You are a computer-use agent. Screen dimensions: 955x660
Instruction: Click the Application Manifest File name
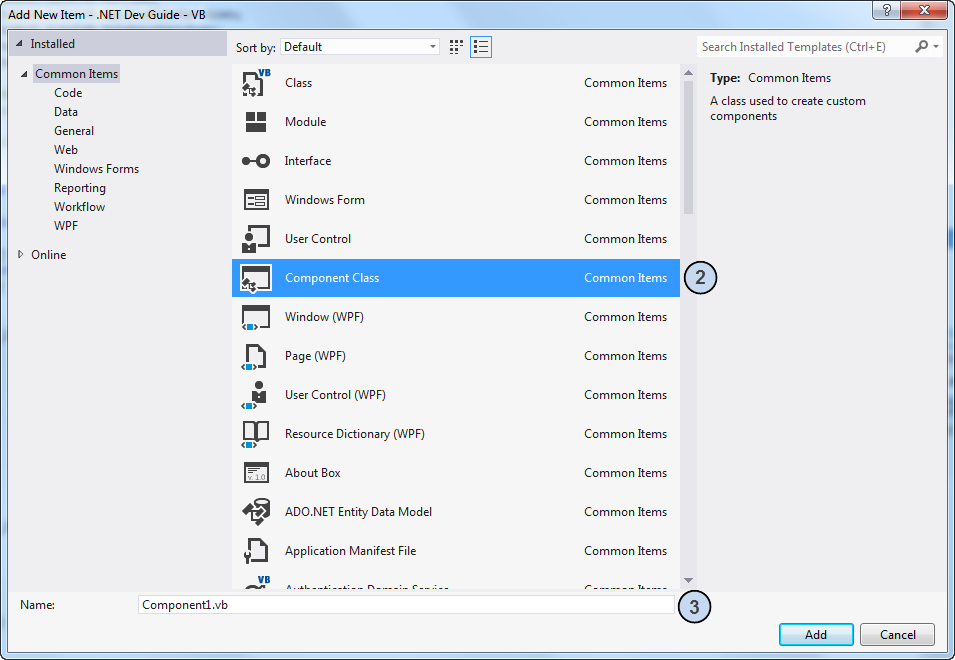click(x=350, y=550)
